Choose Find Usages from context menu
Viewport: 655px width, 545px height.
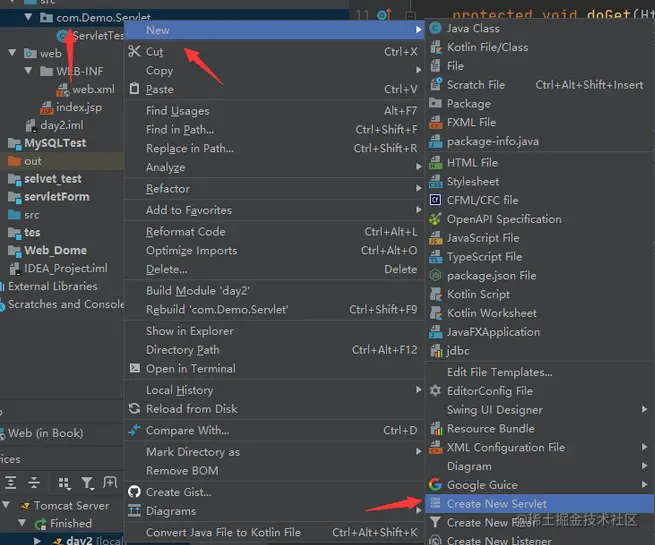pyautogui.click(x=274, y=111)
